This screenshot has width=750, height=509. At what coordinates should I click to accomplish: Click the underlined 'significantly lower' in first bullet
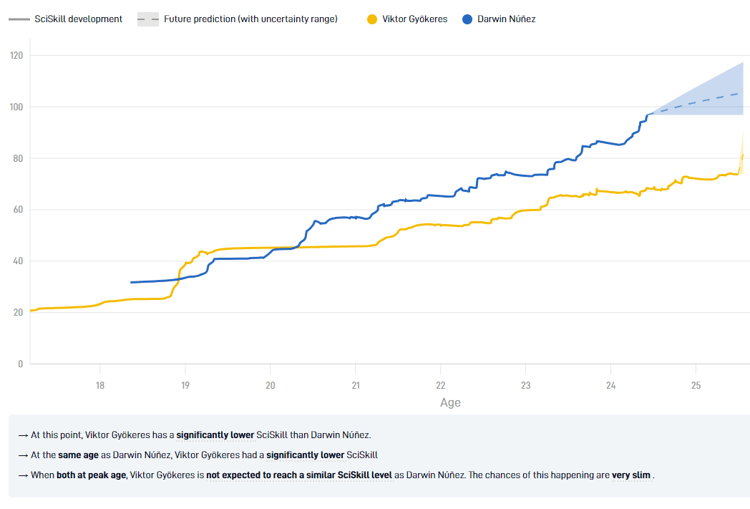[x=215, y=435]
